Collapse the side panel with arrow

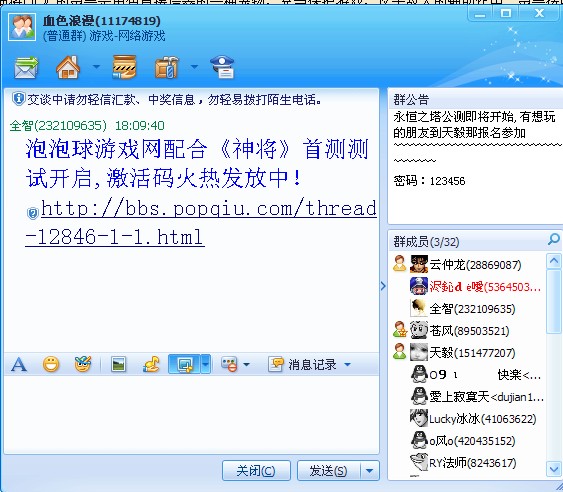pyautogui.click(x=383, y=286)
